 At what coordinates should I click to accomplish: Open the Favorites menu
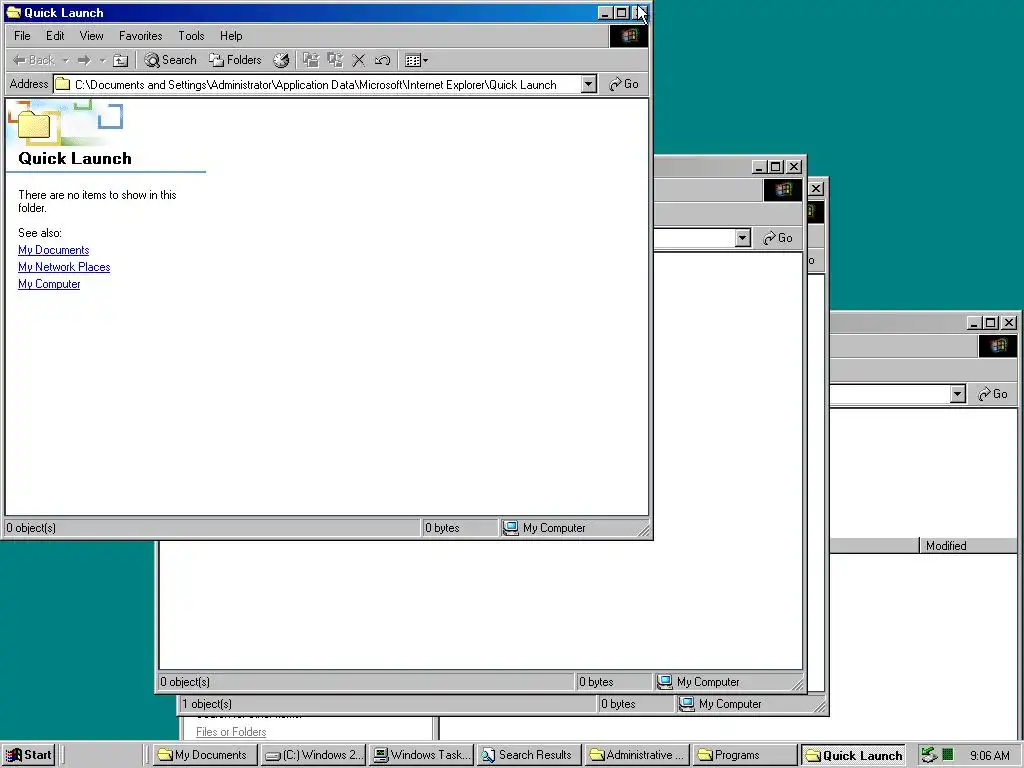pos(140,36)
